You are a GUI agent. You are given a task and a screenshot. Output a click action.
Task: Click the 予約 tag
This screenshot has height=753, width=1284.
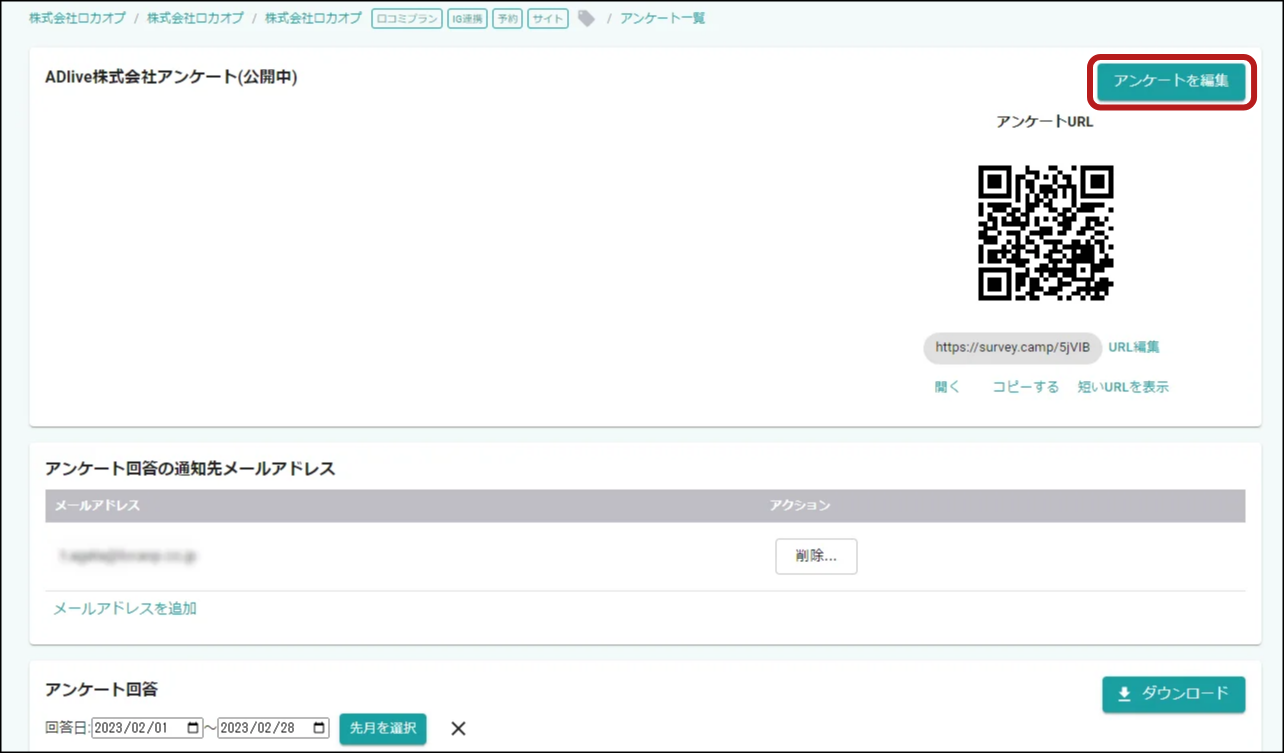click(507, 18)
